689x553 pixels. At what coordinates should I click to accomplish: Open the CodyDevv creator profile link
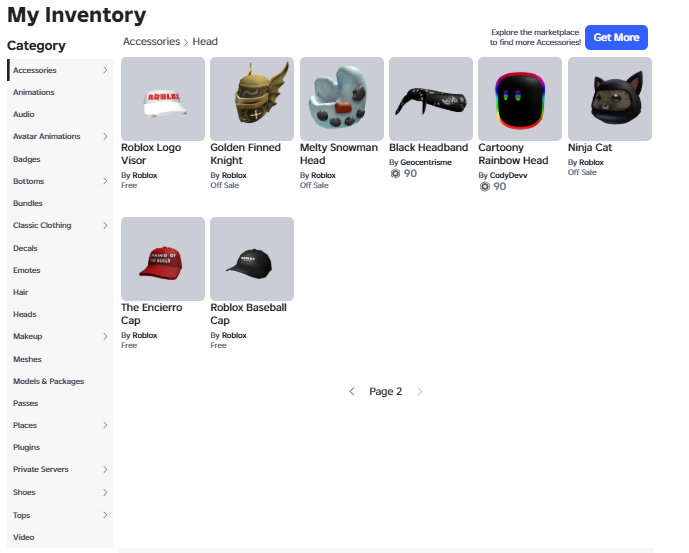click(x=508, y=175)
